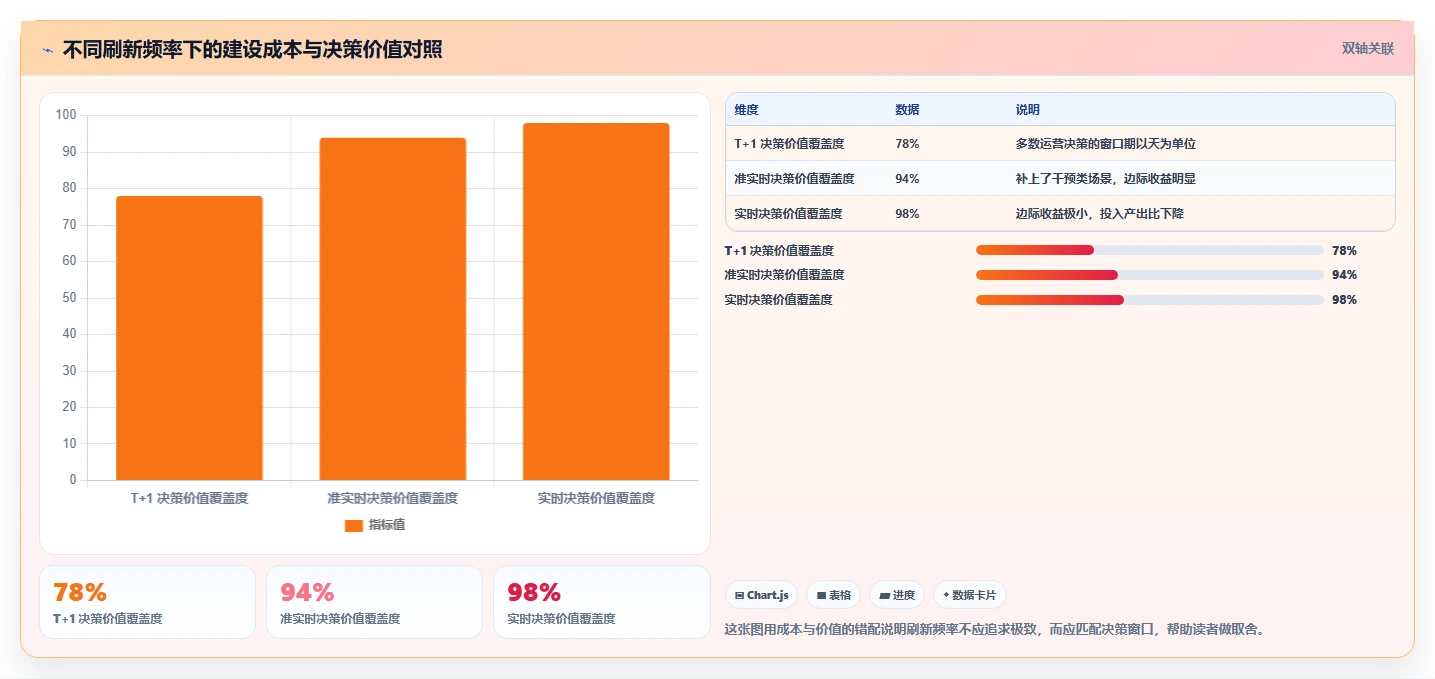Toggle the 指标值 legend color swatch
This screenshot has height=679, width=1435.
coord(353,525)
